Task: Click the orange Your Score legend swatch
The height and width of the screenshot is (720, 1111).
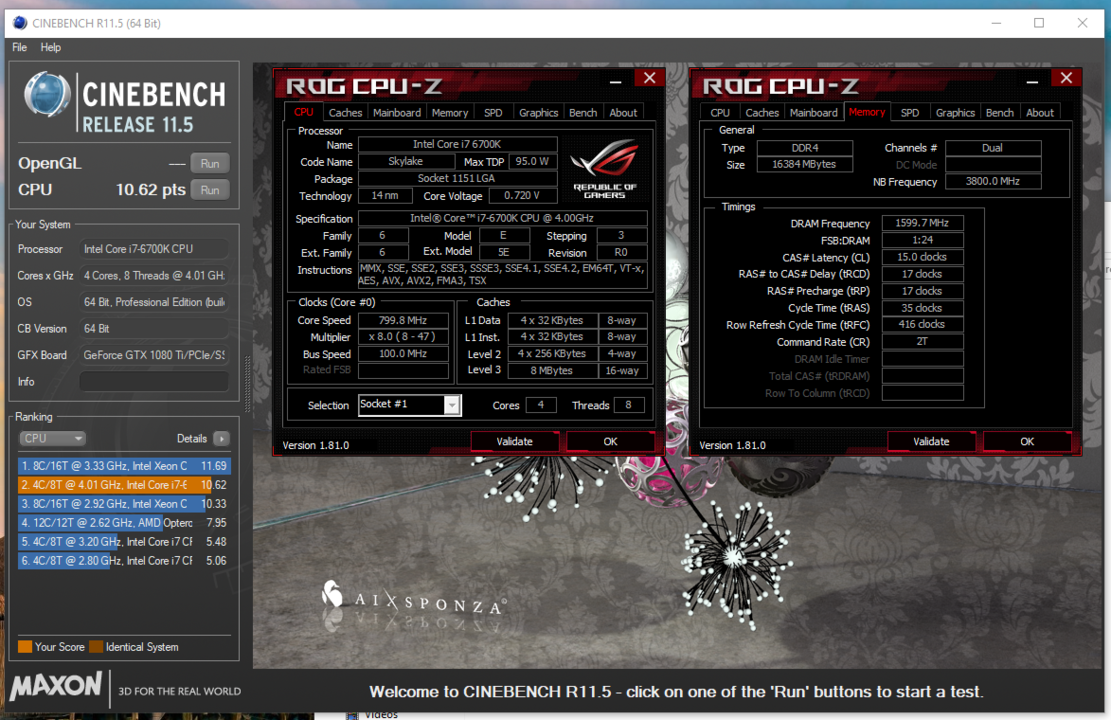Action: 25,647
